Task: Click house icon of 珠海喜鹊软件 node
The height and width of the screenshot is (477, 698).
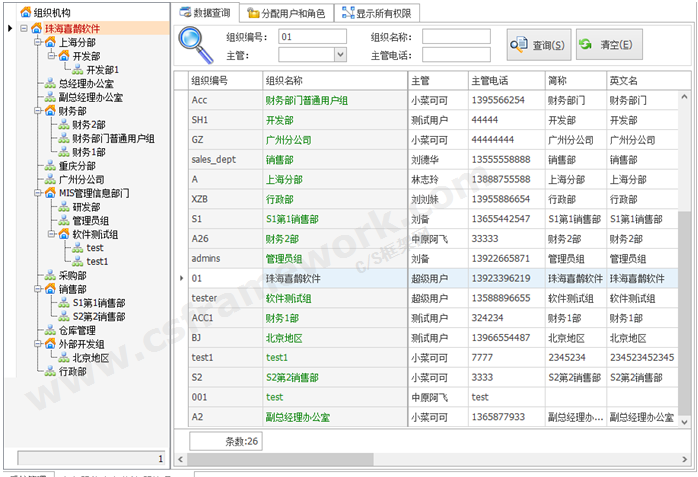Action: pyautogui.click(x=37, y=28)
